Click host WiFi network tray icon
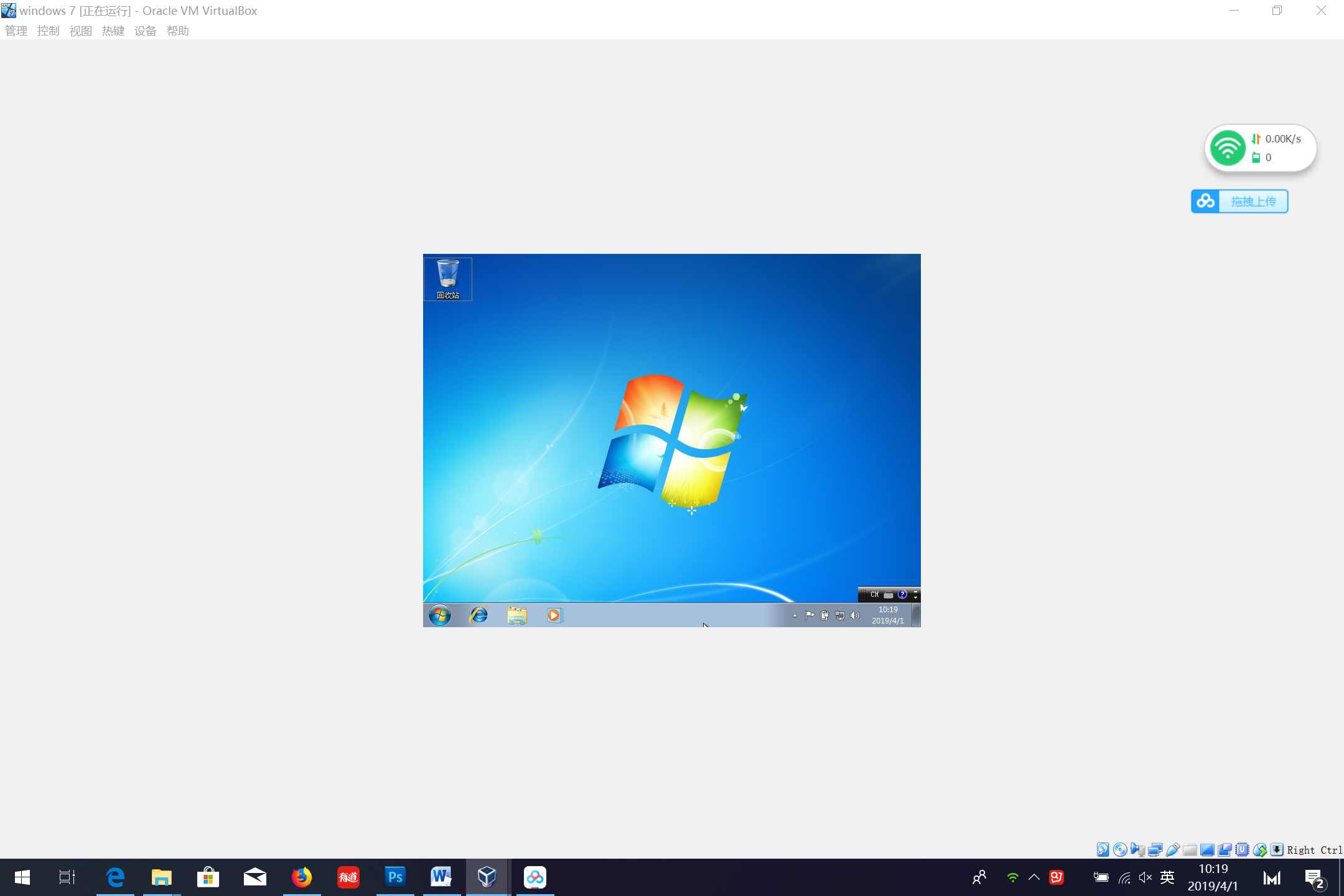The width and height of the screenshot is (1344, 896). click(x=1124, y=878)
